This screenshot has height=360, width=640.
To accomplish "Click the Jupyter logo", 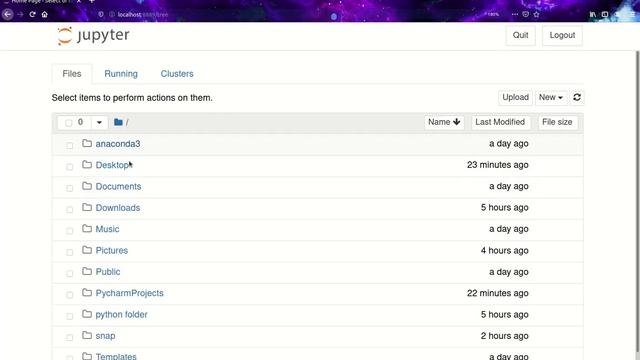I will tap(93, 36).
